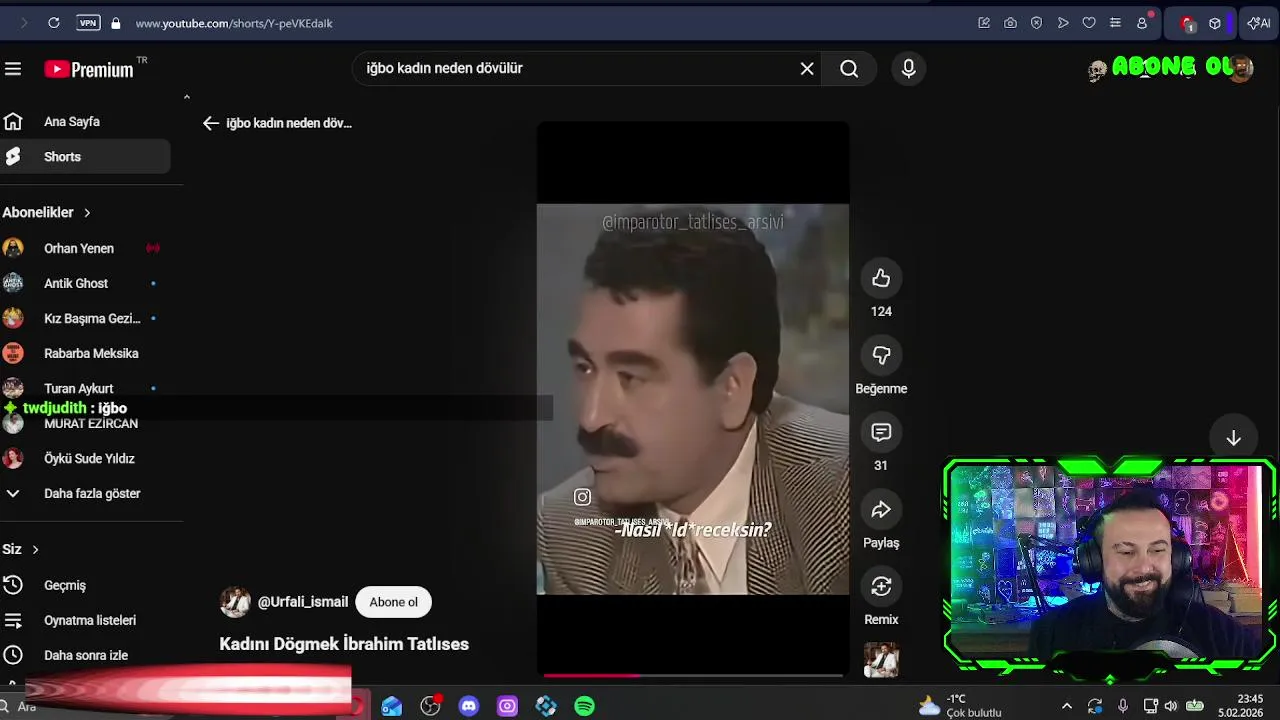Viewport: 1280px width, 720px height.
Task: Start voice search with the microphone
Action: pos(908,69)
